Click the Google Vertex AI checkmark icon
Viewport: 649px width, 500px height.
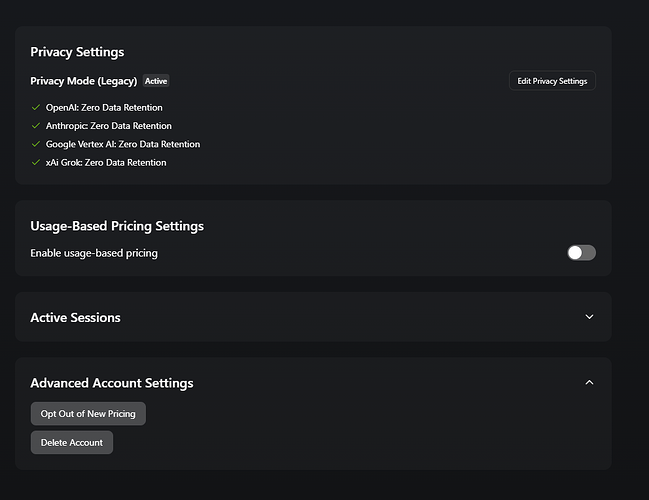tap(36, 144)
